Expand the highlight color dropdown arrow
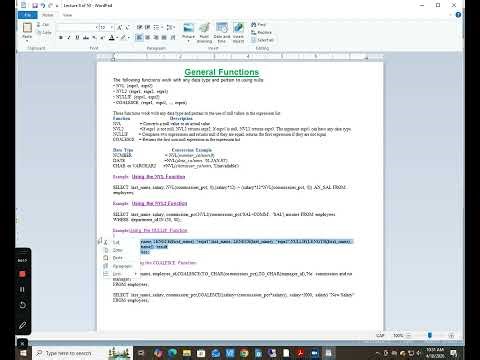The width and height of the screenshot is (480, 360). point(129,38)
